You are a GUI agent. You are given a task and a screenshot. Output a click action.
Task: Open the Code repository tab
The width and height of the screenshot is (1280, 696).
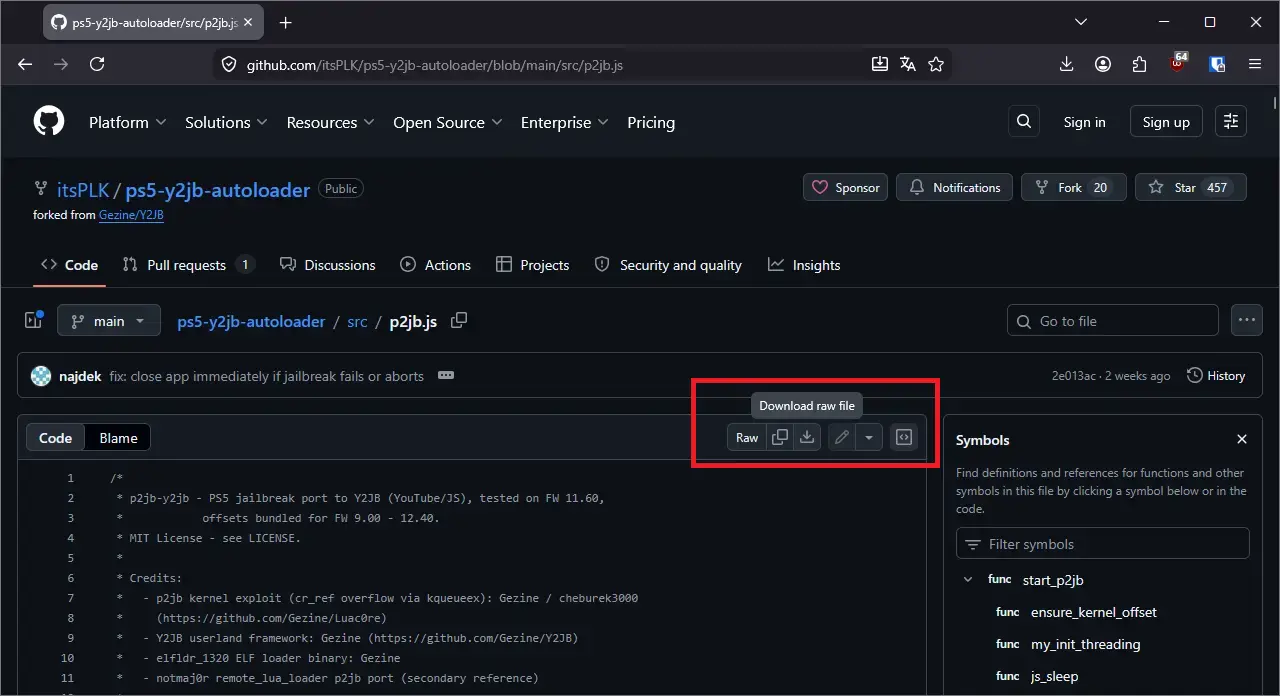69,265
